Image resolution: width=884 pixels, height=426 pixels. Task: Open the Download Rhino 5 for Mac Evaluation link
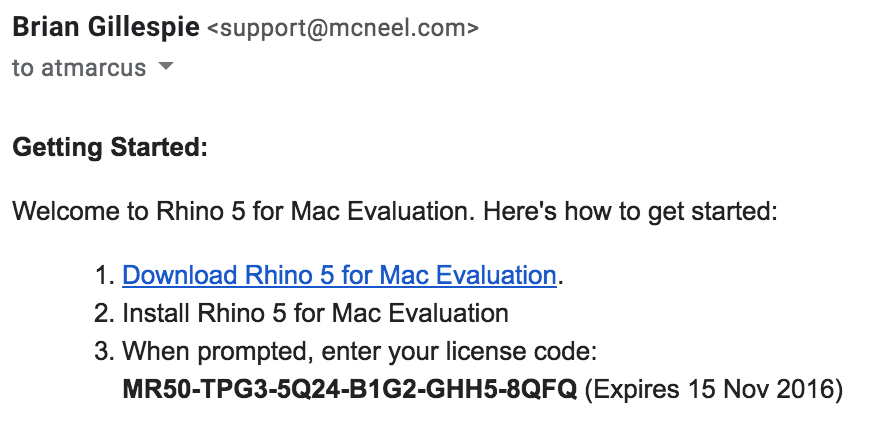click(x=339, y=275)
